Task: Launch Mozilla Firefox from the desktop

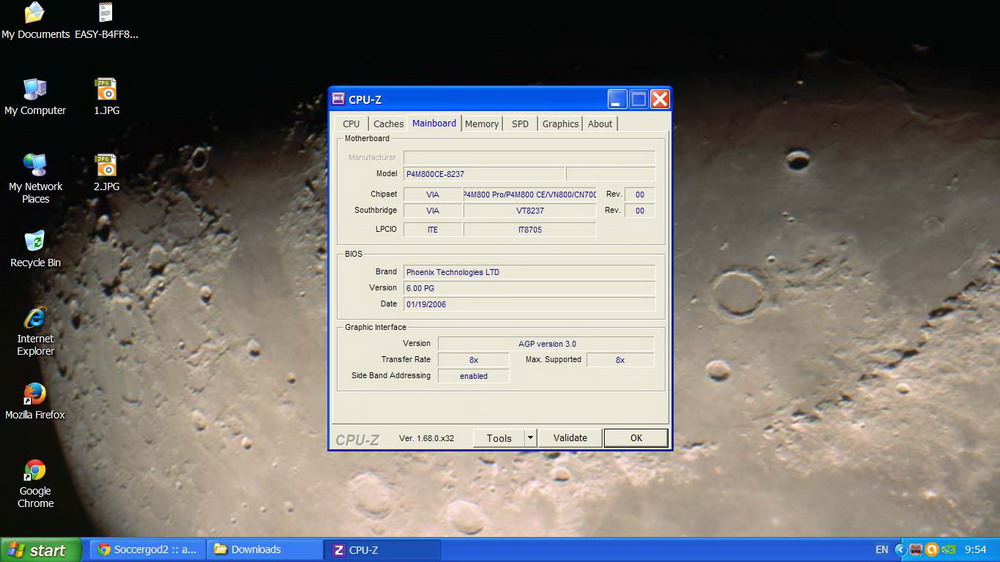Action: (x=35, y=395)
